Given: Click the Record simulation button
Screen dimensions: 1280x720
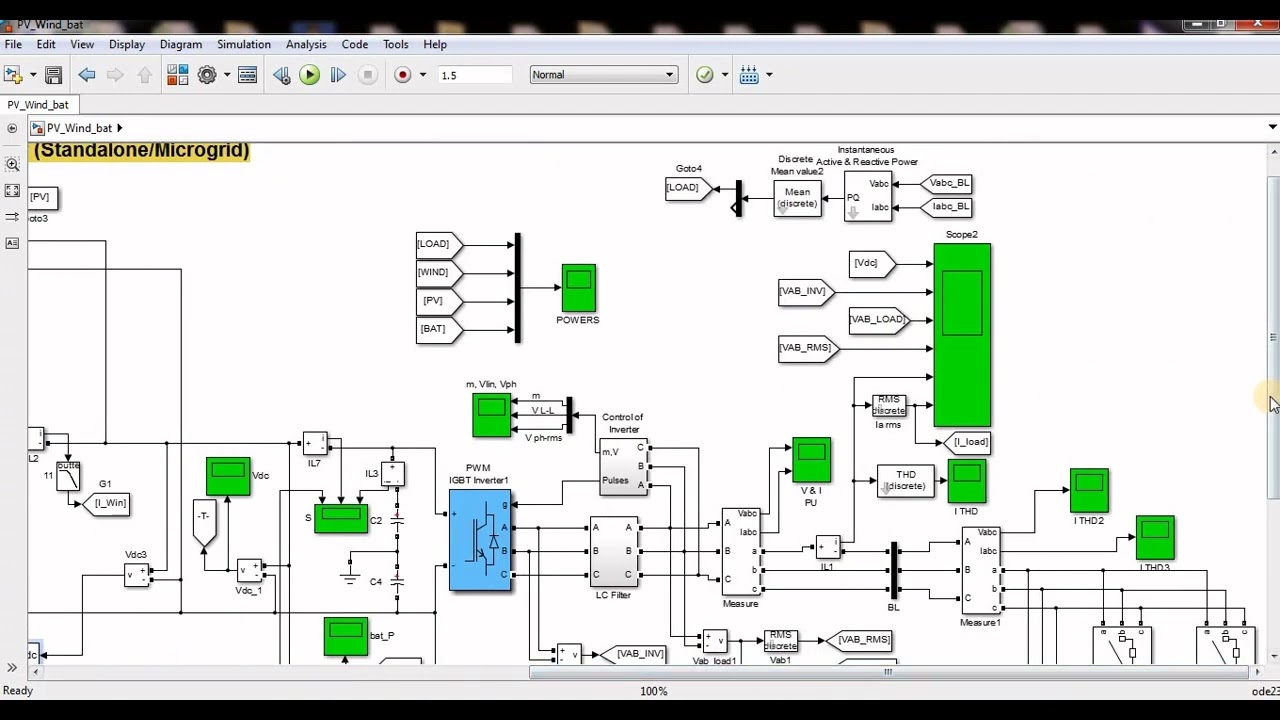Looking at the screenshot, I should (403, 75).
